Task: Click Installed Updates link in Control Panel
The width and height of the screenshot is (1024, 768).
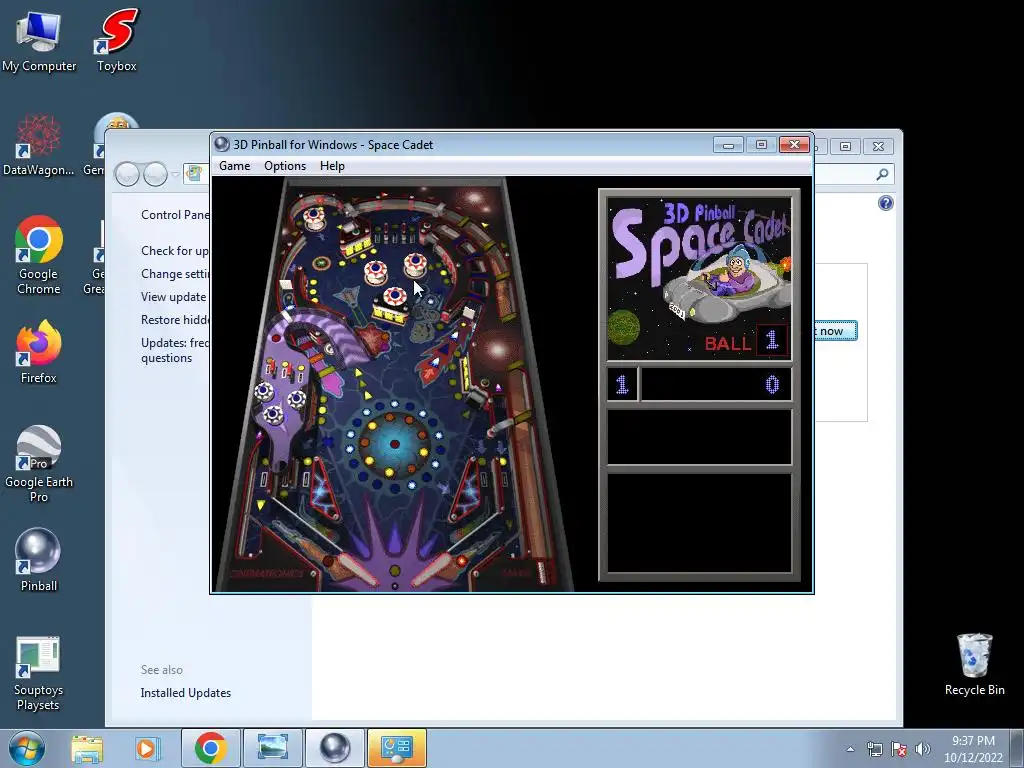Action: tap(185, 693)
